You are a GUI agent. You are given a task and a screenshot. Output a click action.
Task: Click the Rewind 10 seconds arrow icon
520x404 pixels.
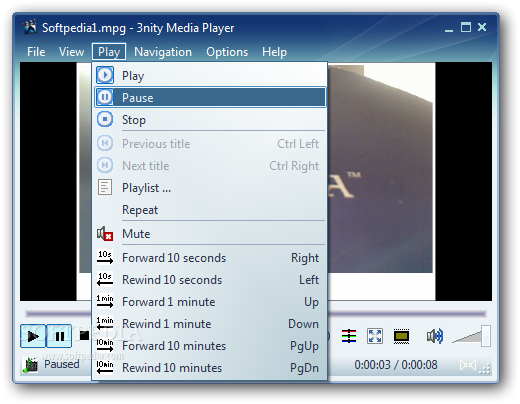point(105,279)
